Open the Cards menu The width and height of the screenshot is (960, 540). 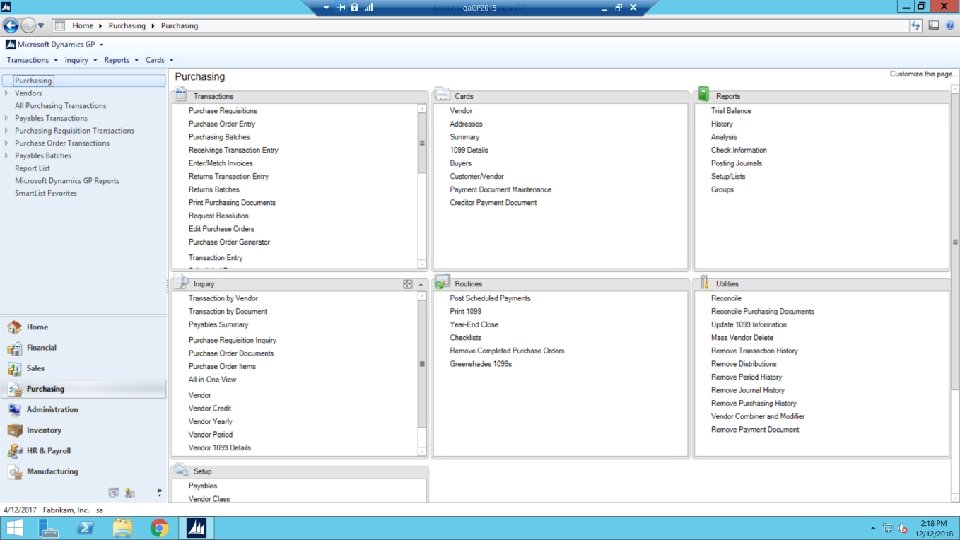point(159,60)
